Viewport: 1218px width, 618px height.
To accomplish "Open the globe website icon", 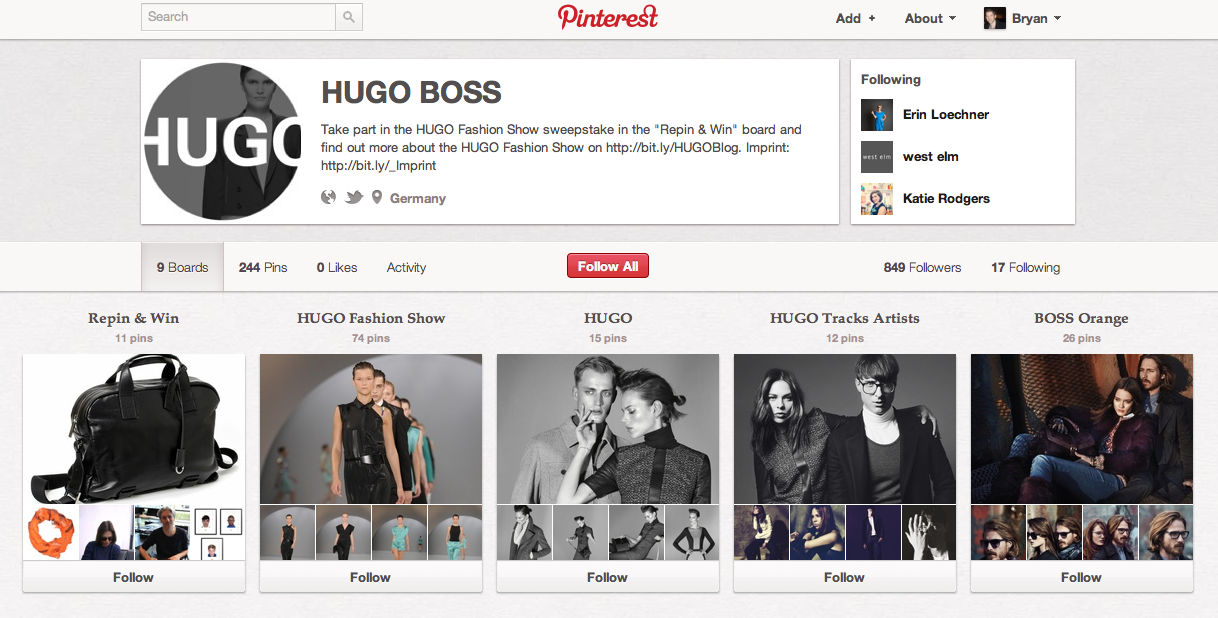I will pos(328,197).
